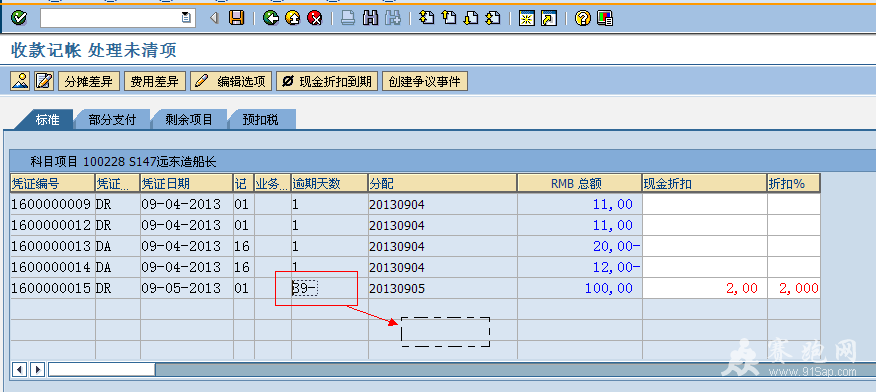Open 编辑选项 with pencil icon
The height and width of the screenshot is (392, 876).
(231, 81)
